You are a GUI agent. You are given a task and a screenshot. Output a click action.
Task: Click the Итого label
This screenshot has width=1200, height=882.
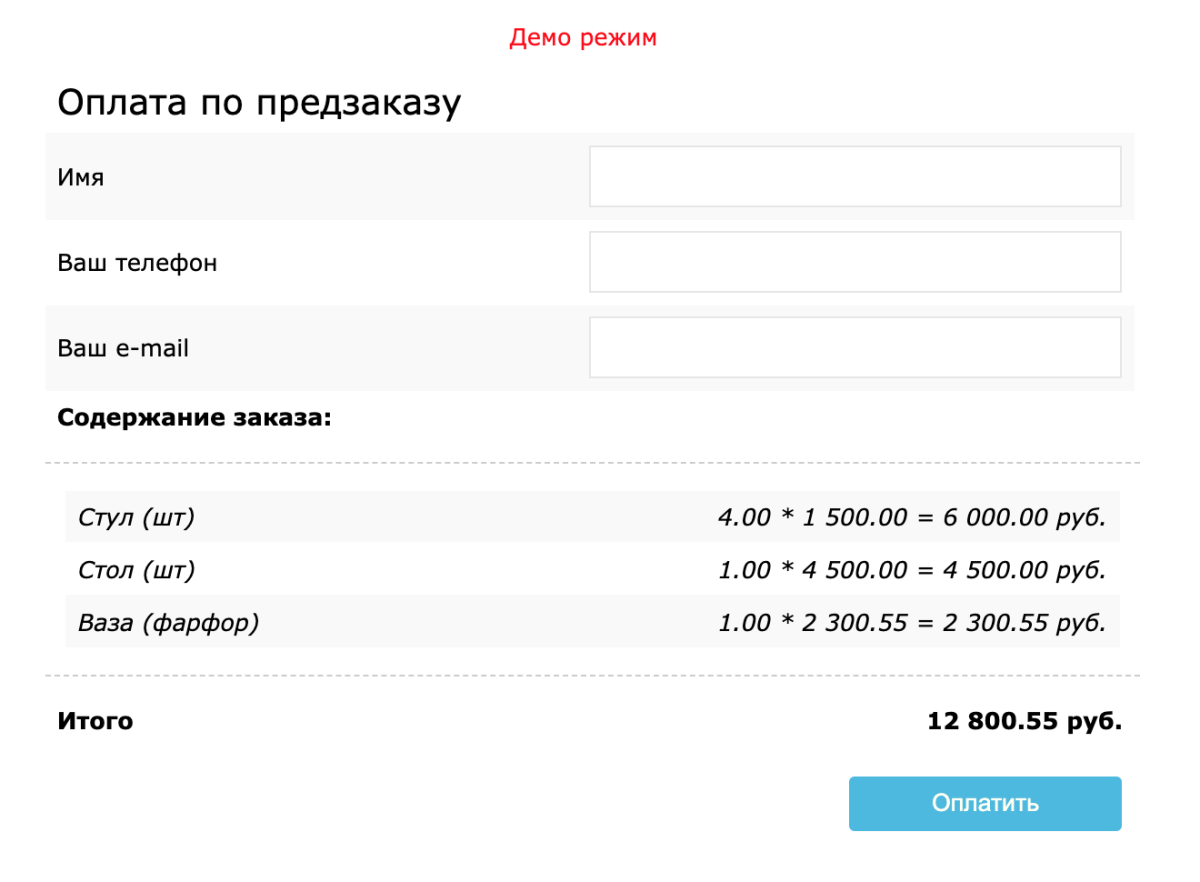coord(95,721)
